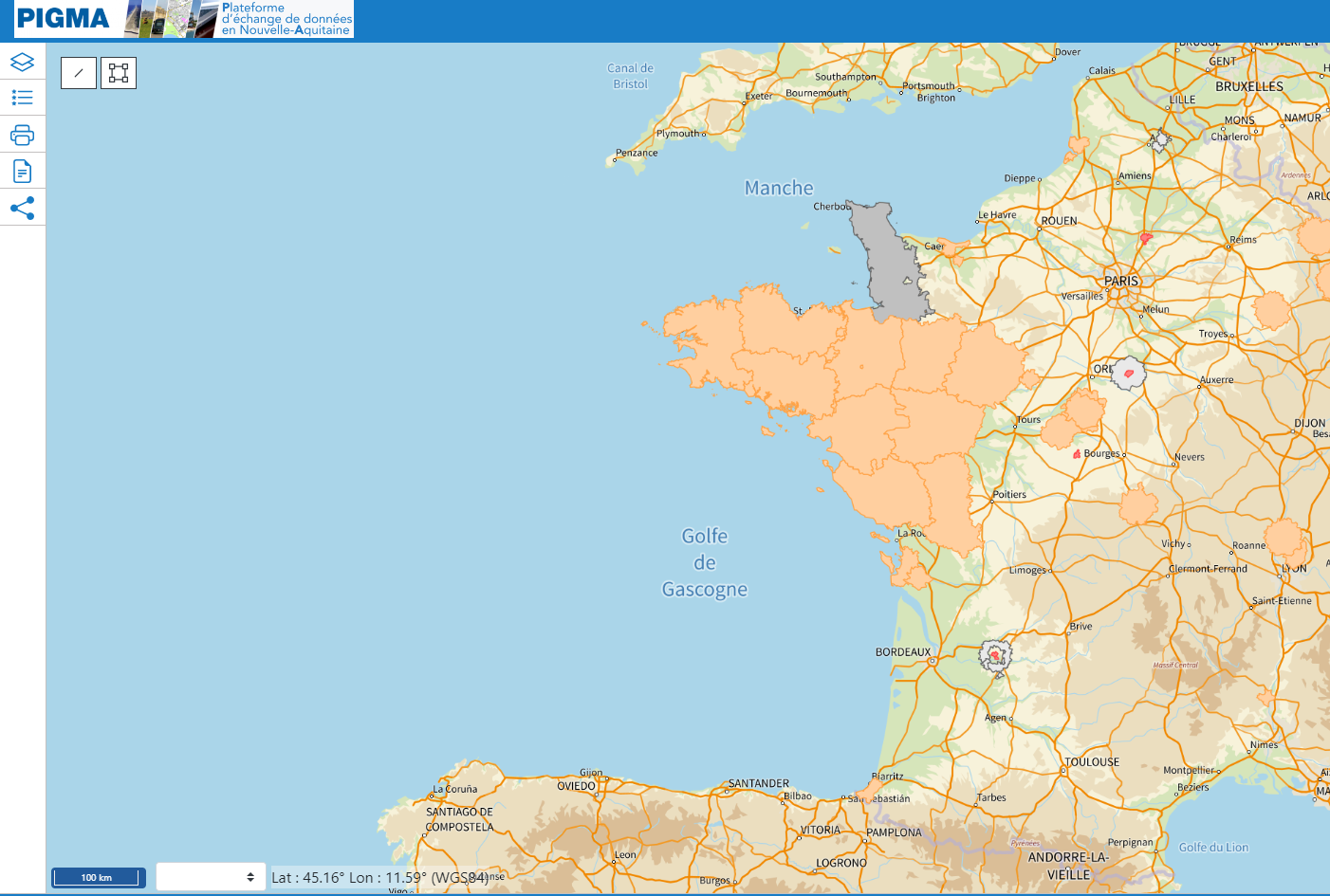Click the Auxerre label
1330x896 pixels.
tap(1217, 380)
